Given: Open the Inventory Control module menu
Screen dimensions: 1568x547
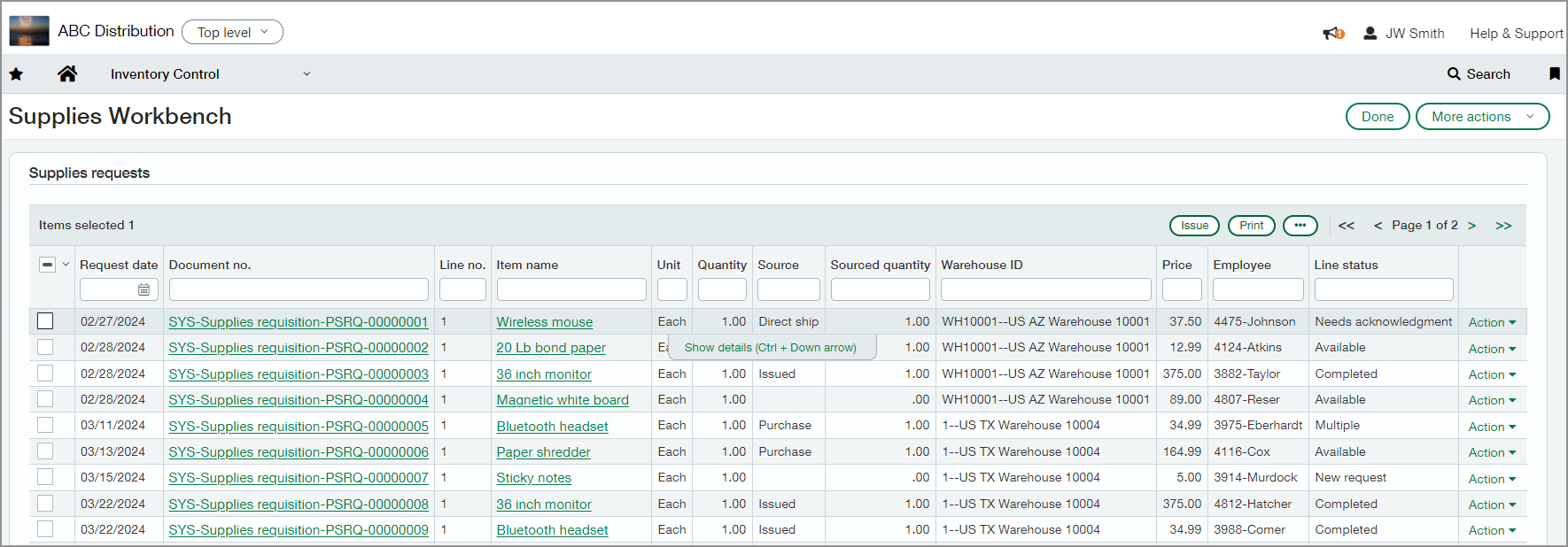Looking at the screenshot, I should pos(210,74).
